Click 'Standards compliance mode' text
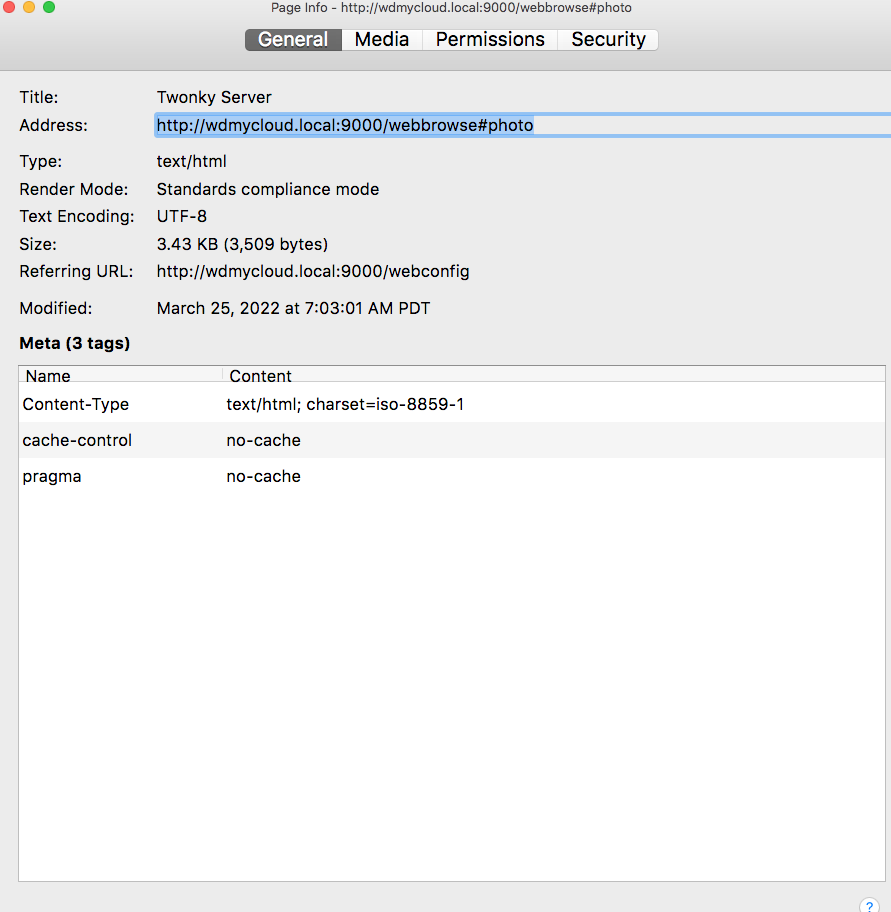Screen dimensions: 891x912 (268, 189)
